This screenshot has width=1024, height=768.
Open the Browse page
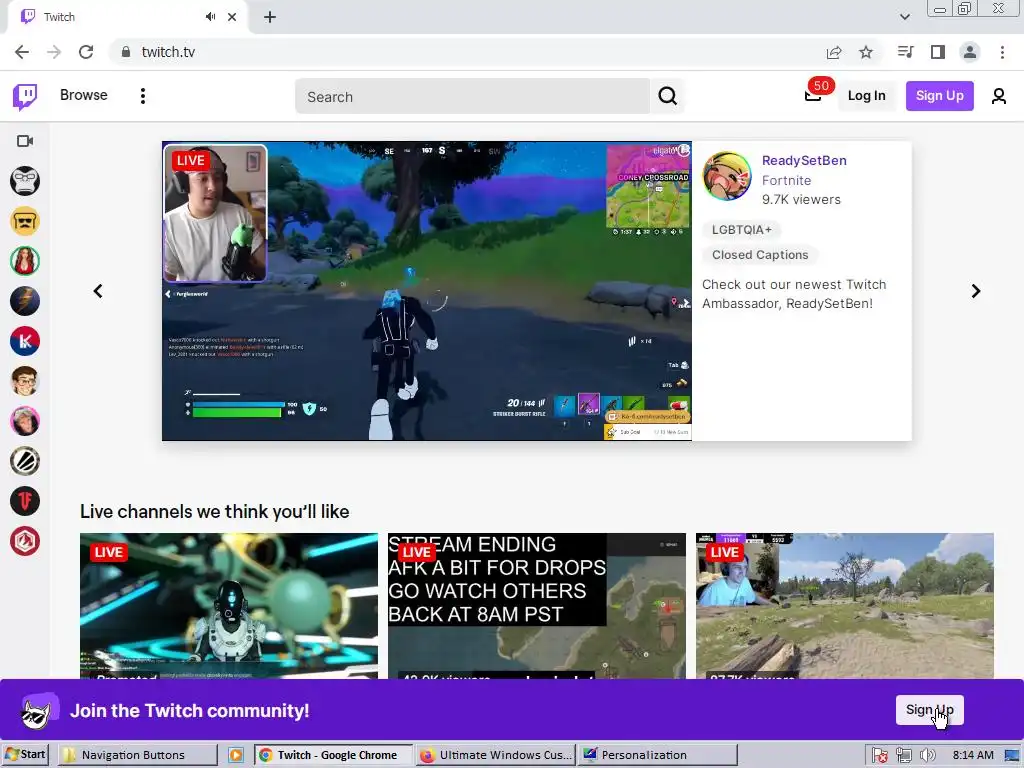pyautogui.click(x=84, y=95)
